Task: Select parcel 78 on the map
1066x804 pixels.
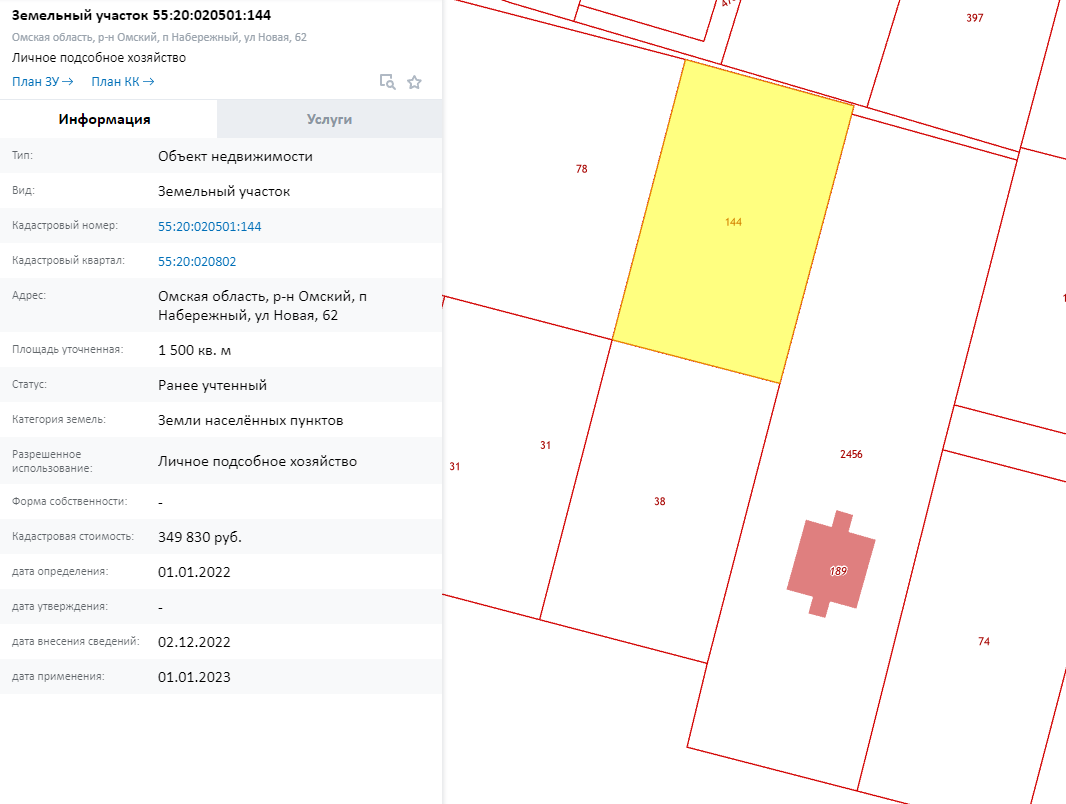Action: [x=581, y=170]
